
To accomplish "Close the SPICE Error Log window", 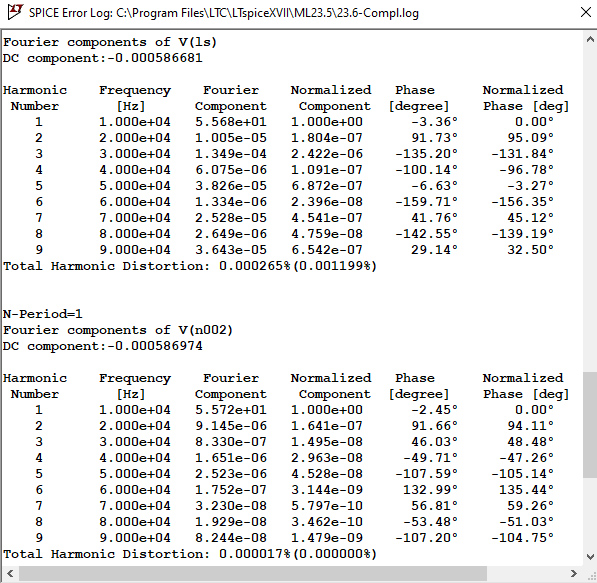I will pyautogui.click(x=586, y=13).
